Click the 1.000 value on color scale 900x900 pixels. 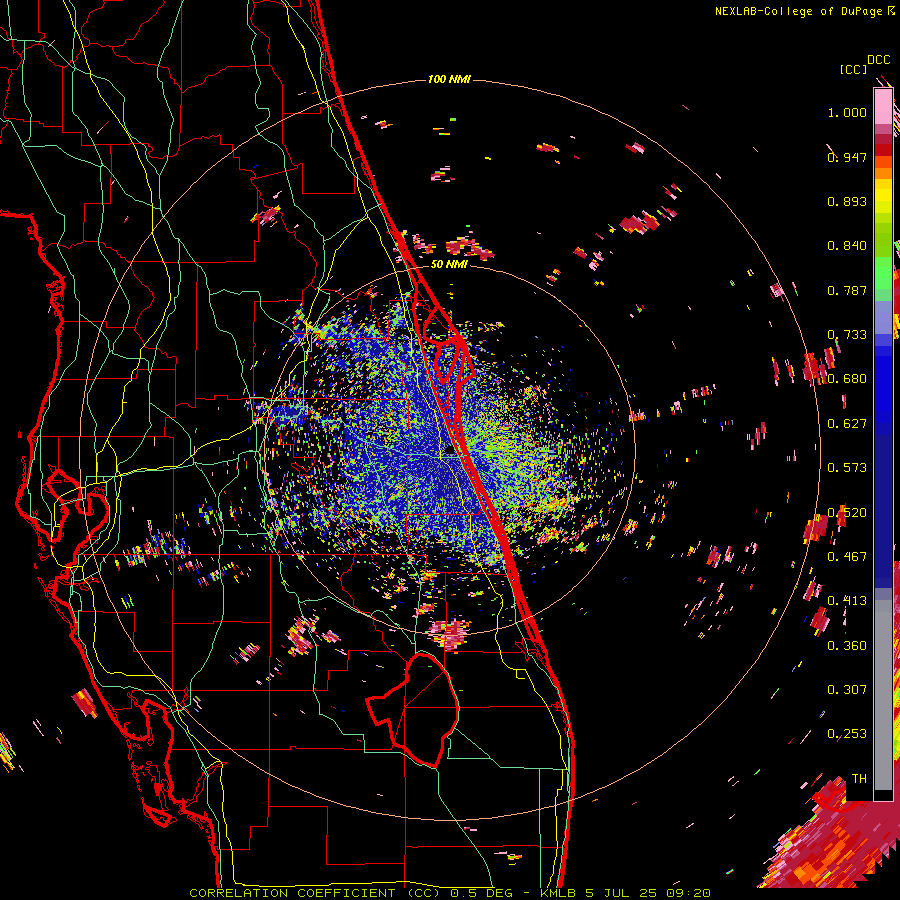(847, 112)
